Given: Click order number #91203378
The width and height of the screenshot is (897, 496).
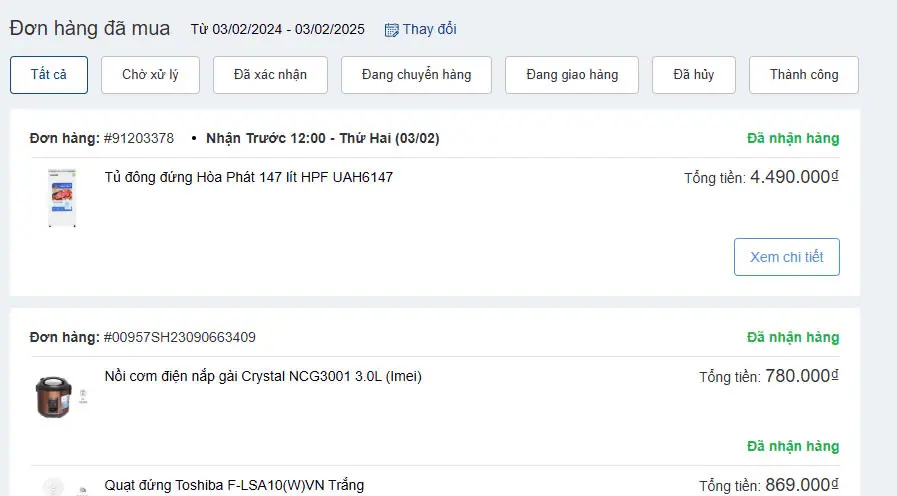Looking at the screenshot, I should 138,138.
